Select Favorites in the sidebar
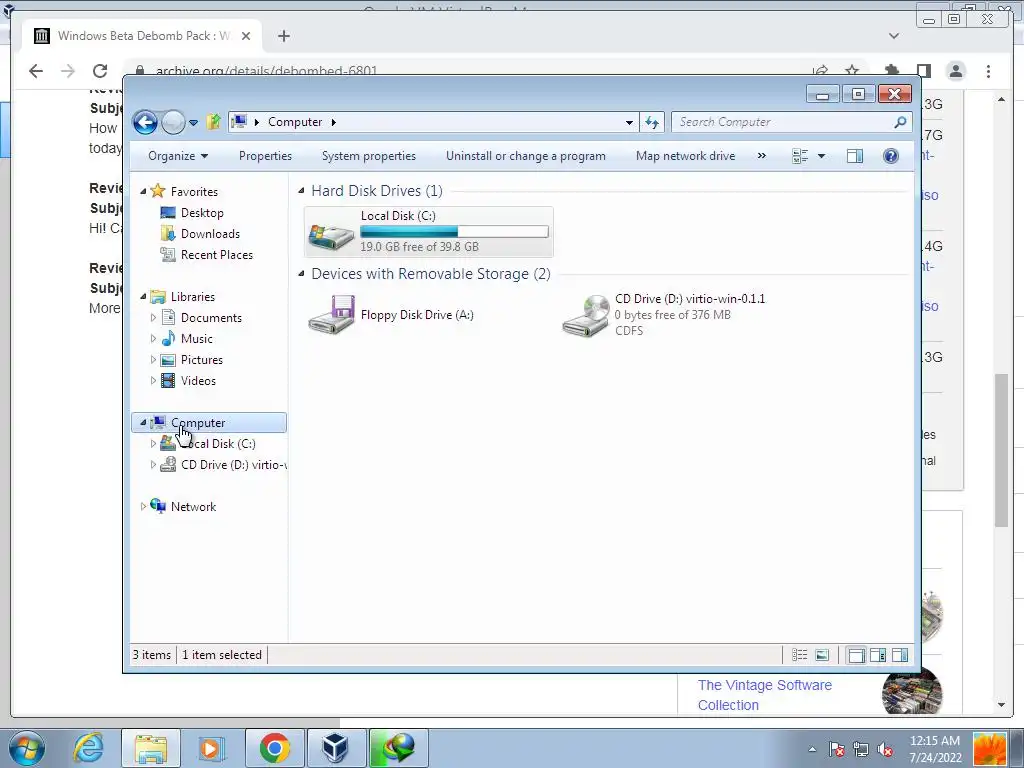 coord(194,191)
